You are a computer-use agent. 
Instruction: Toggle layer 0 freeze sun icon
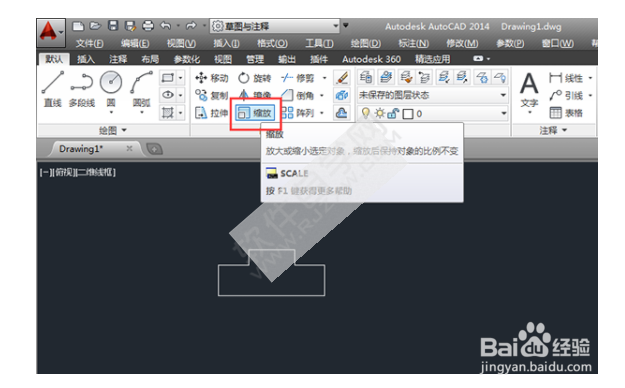379,114
